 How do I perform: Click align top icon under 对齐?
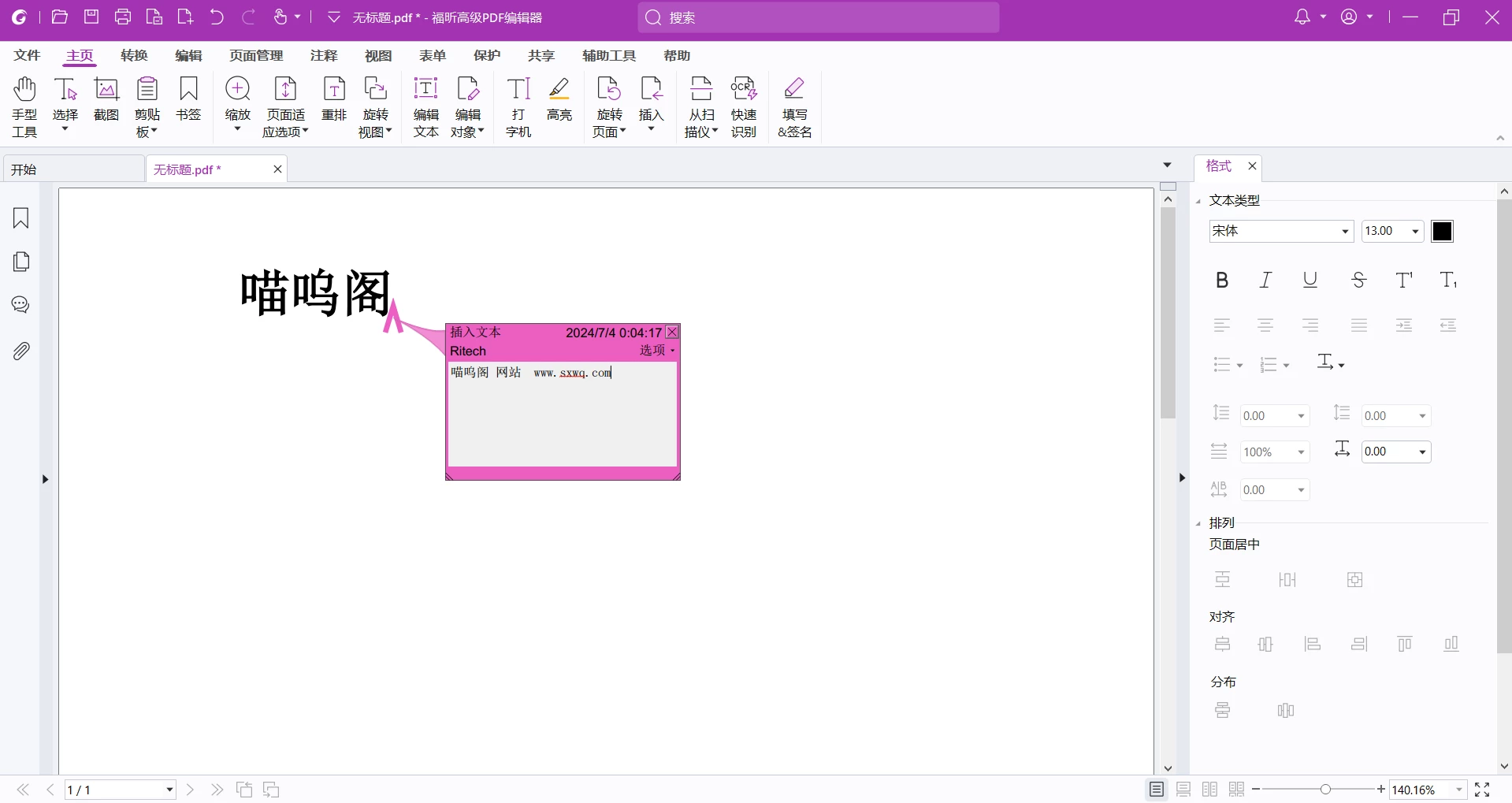click(x=1405, y=645)
